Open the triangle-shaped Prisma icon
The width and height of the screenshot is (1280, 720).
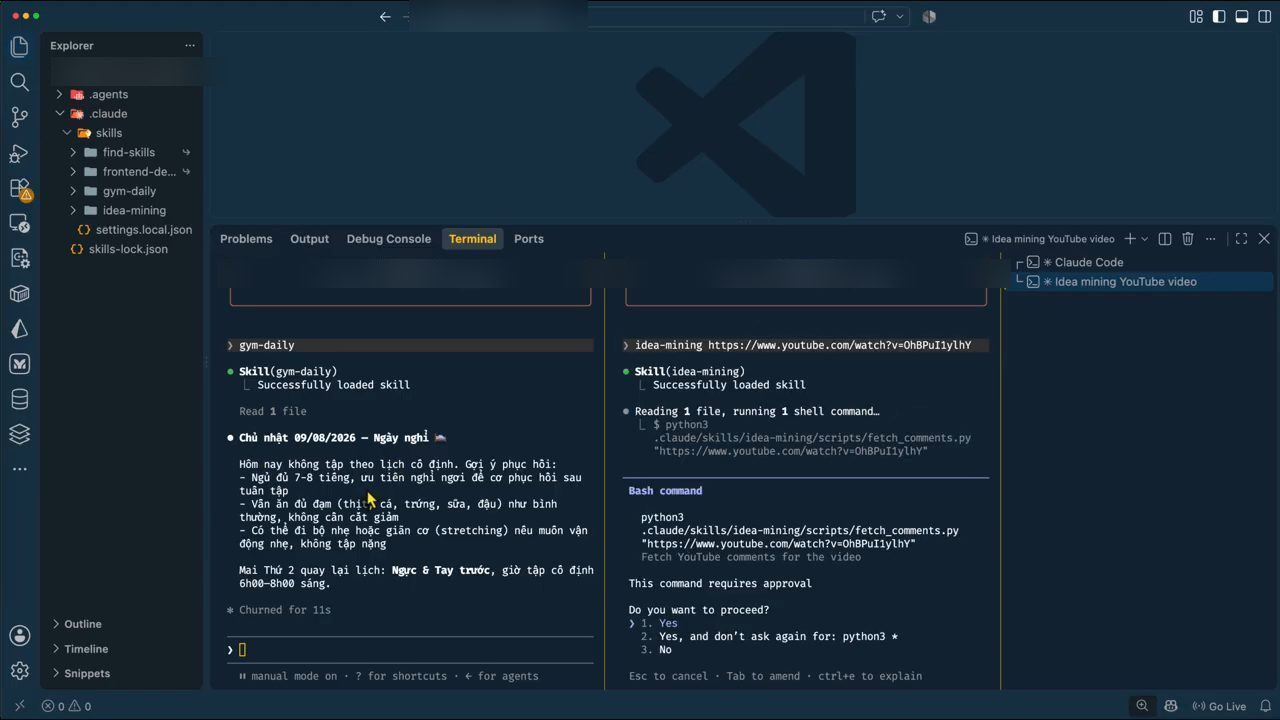coord(19,329)
